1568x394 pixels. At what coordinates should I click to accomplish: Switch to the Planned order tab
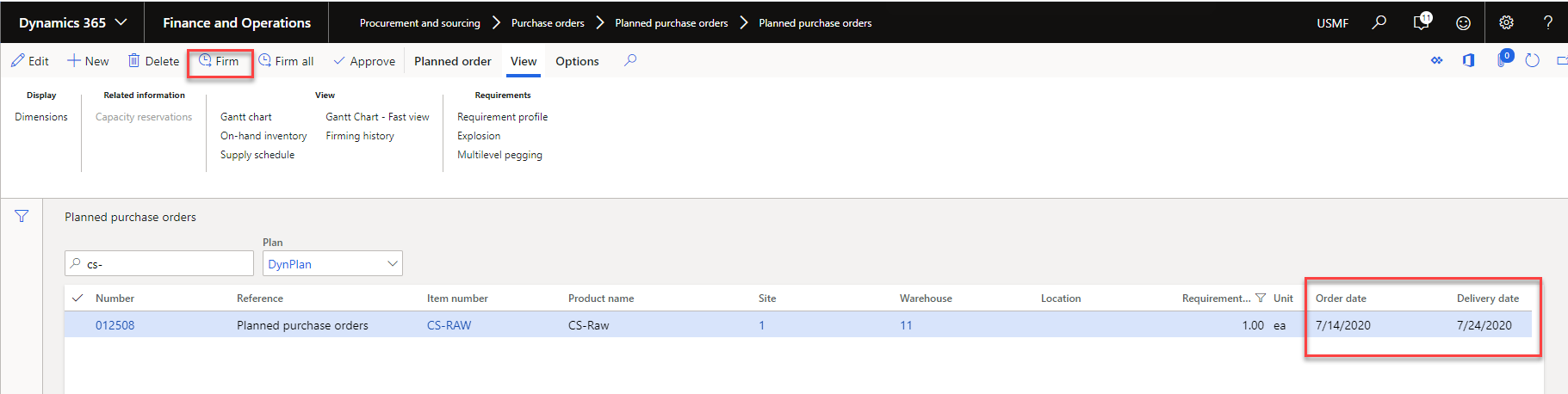click(452, 61)
